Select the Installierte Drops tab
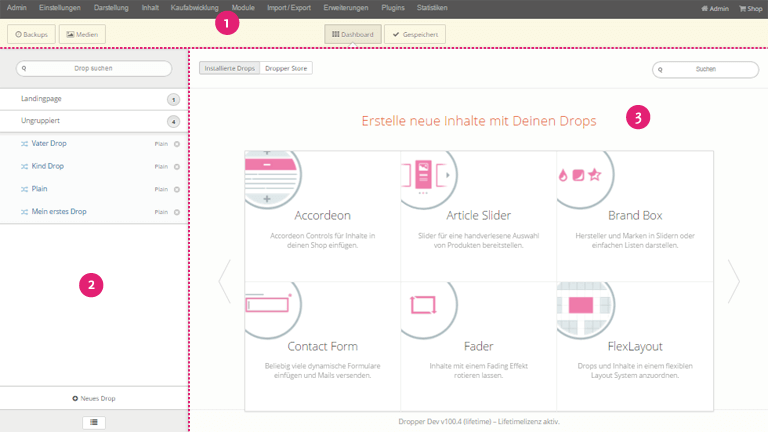Screen dimensions: 768x432 (x=229, y=69)
